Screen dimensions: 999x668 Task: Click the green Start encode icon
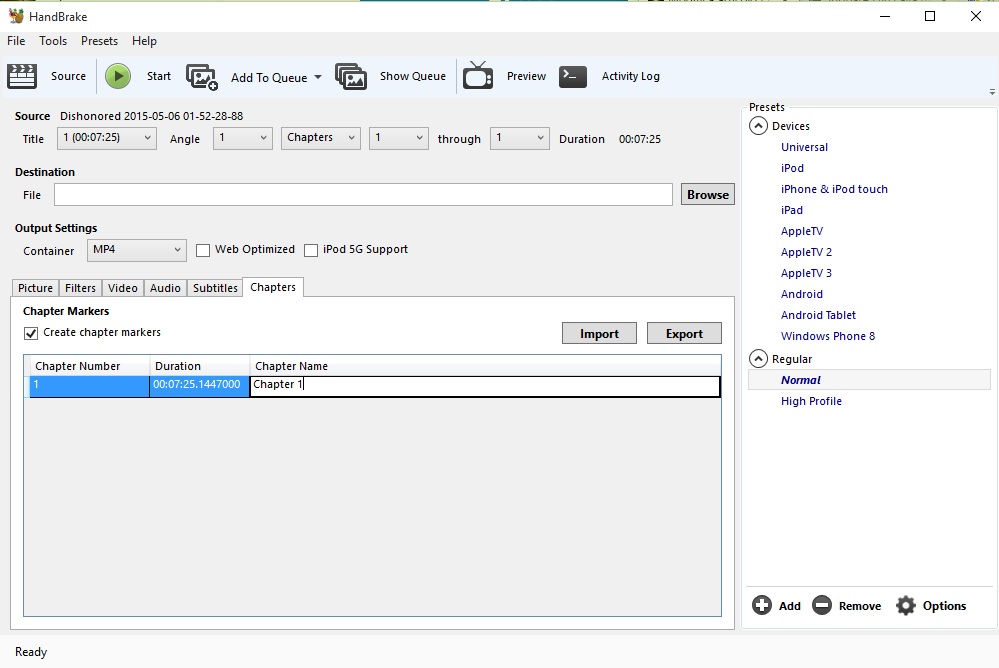coord(118,76)
